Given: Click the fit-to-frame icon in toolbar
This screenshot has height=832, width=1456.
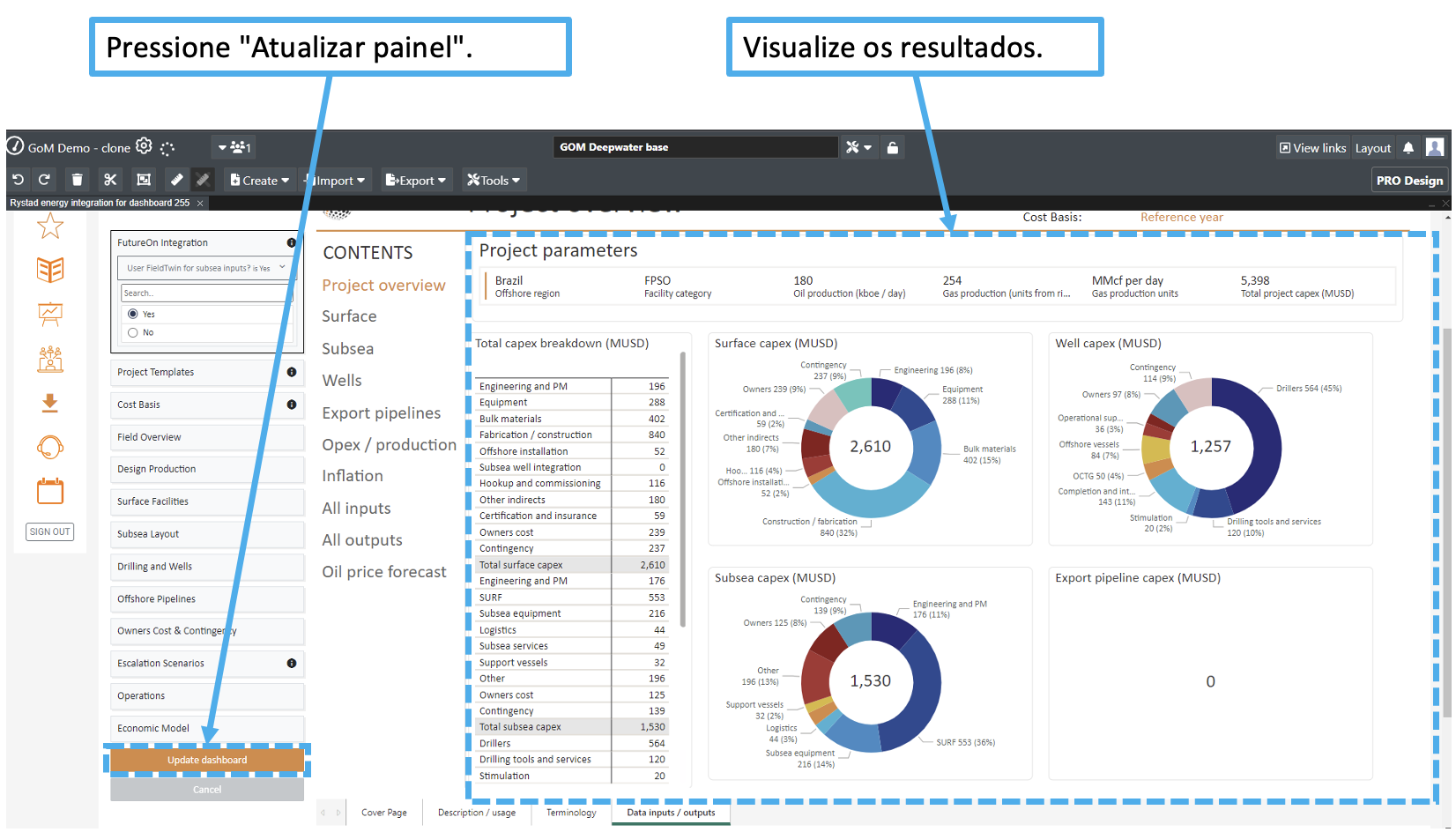Looking at the screenshot, I should 144,180.
